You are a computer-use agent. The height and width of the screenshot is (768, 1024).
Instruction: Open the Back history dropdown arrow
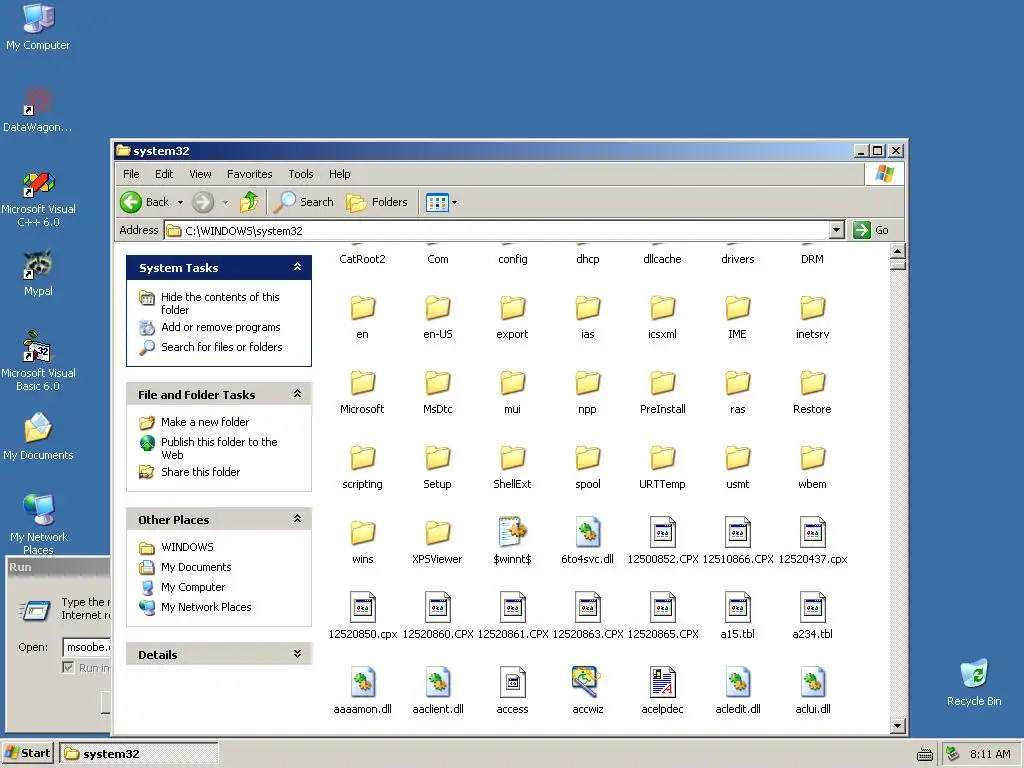point(180,202)
